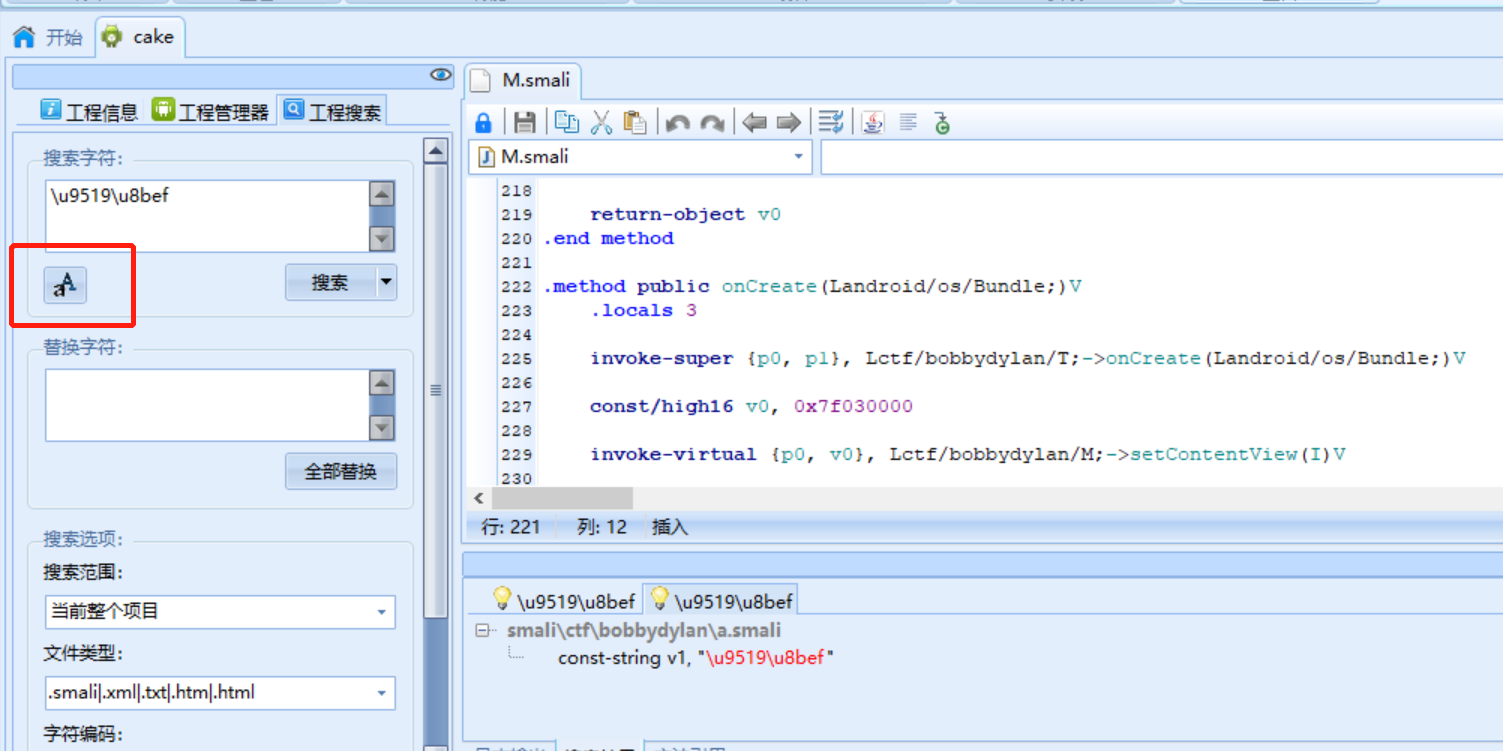
Task: Click the scissors cut icon
Action: pyautogui.click(x=601, y=122)
